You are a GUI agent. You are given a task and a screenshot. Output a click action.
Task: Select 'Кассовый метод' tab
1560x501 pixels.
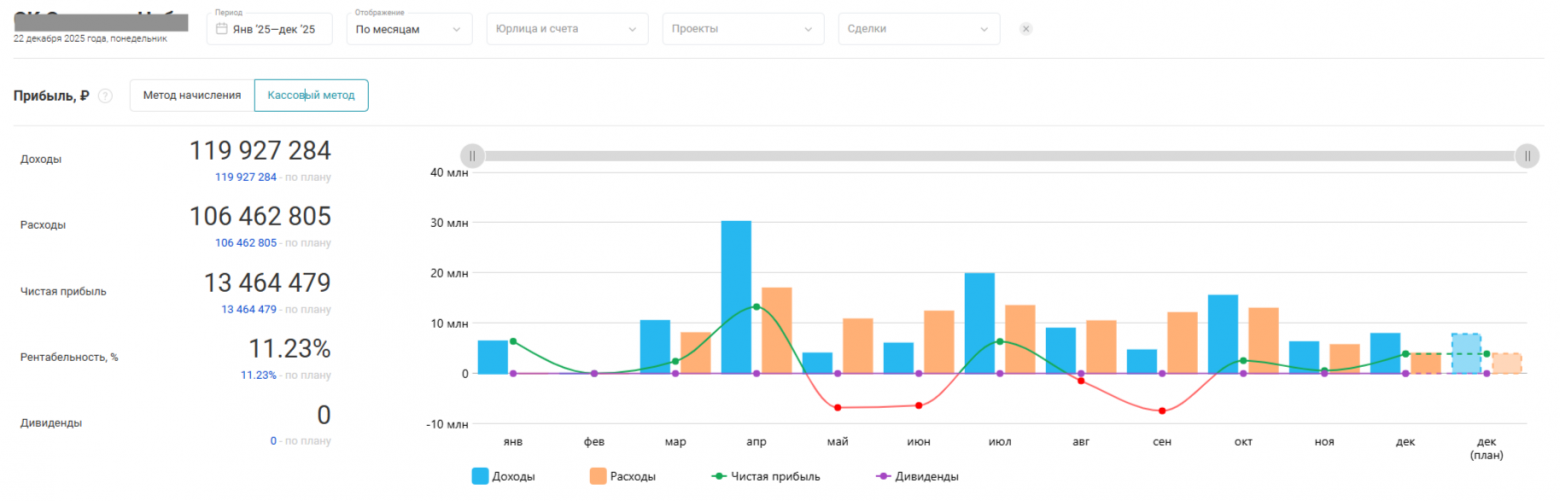311,95
